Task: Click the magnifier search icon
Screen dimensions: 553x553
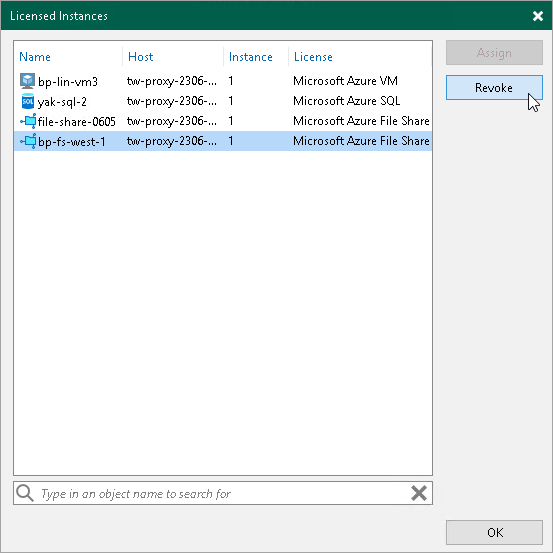Action: [25, 493]
